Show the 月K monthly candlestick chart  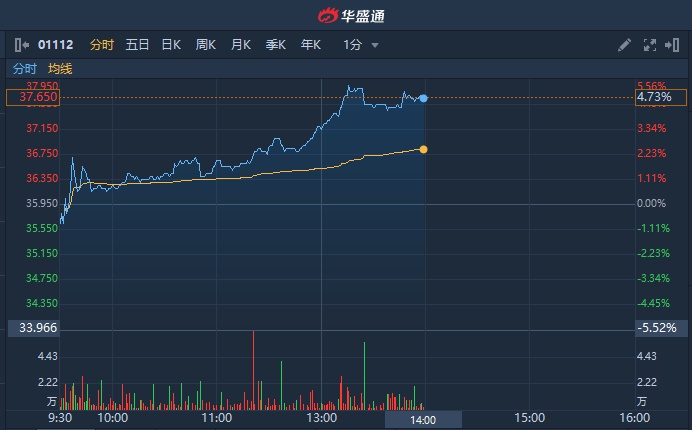coord(240,45)
